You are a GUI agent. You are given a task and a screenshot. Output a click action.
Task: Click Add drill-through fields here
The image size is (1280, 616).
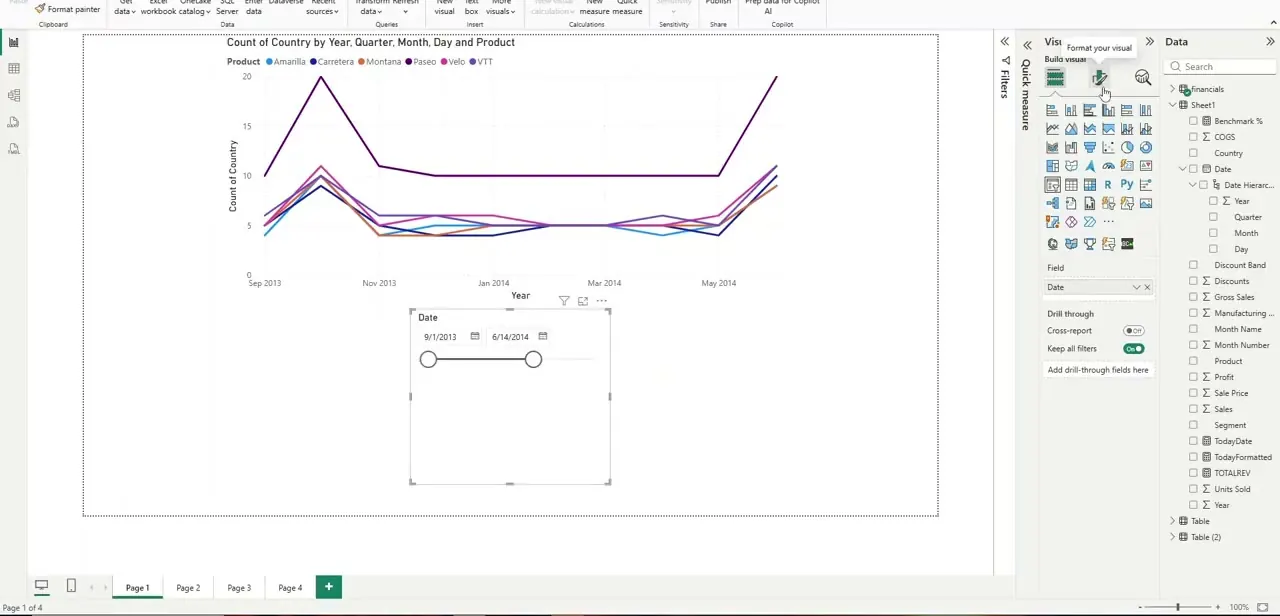[x=1098, y=370]
